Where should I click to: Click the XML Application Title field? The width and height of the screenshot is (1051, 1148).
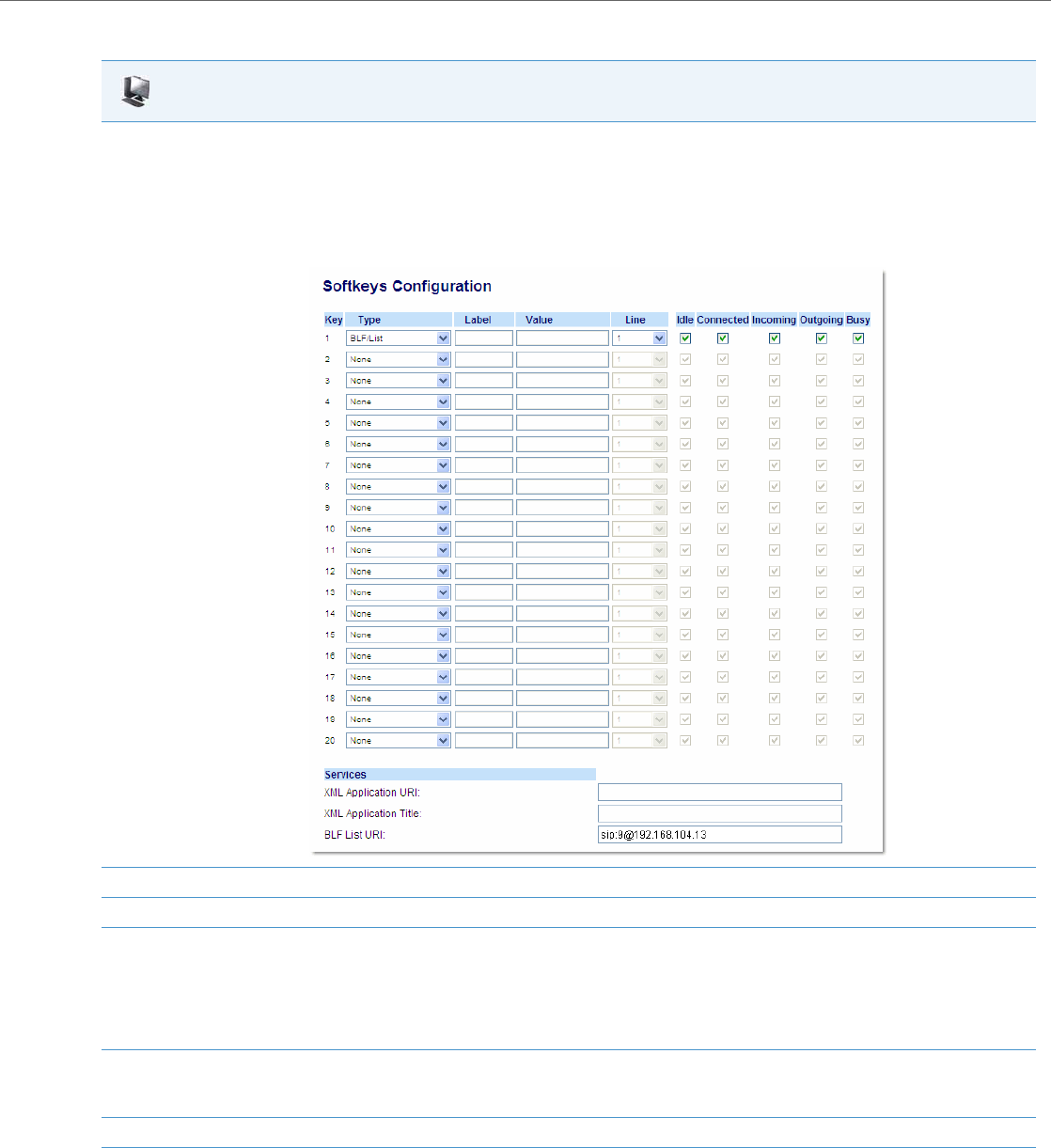click(720, 813)
